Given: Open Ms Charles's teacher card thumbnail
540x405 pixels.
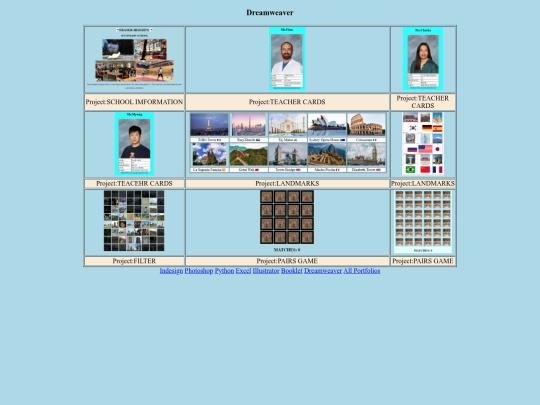Looking at the screenshot, I should point(423,59).
